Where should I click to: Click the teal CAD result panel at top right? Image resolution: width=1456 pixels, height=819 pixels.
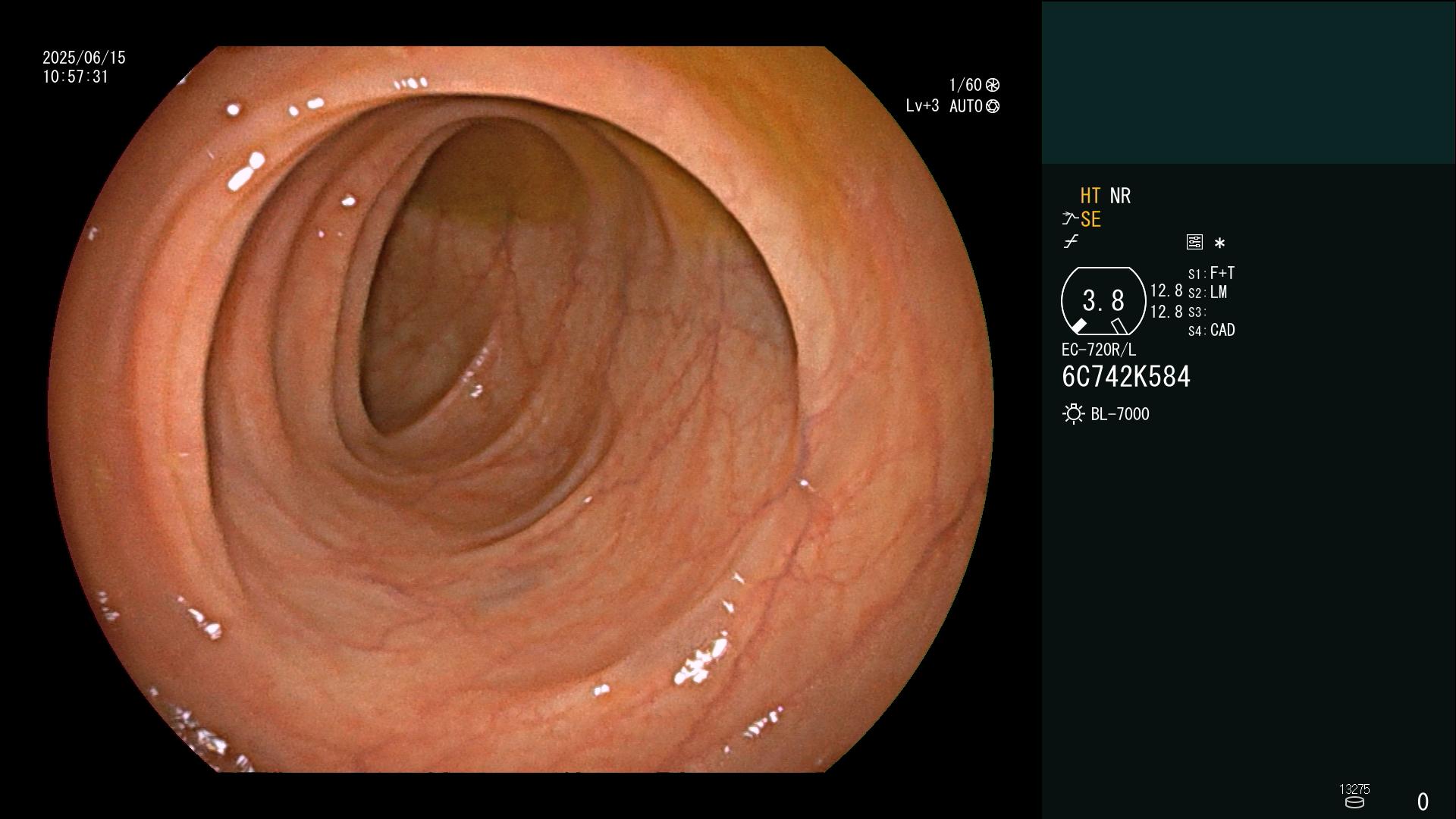pyautogui.click(x=1248, y=82)
